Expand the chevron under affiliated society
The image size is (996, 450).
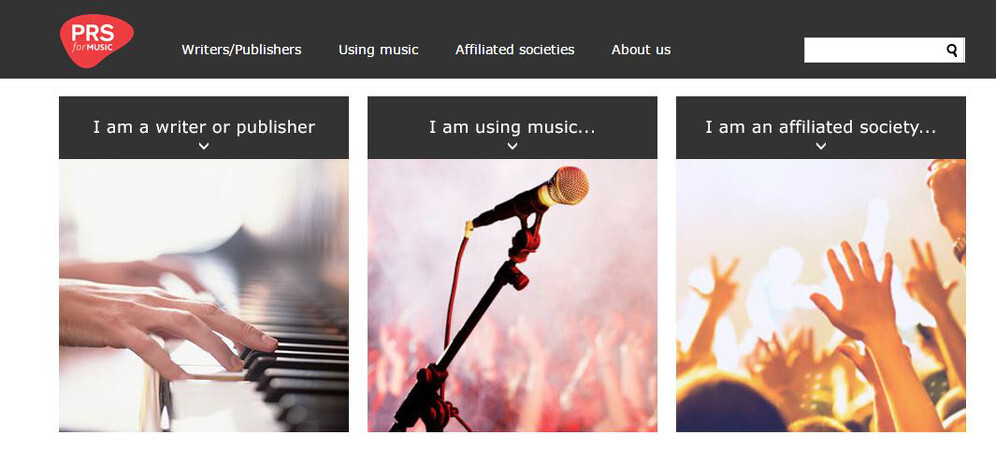pyautogui.click(x=821, y=146)
